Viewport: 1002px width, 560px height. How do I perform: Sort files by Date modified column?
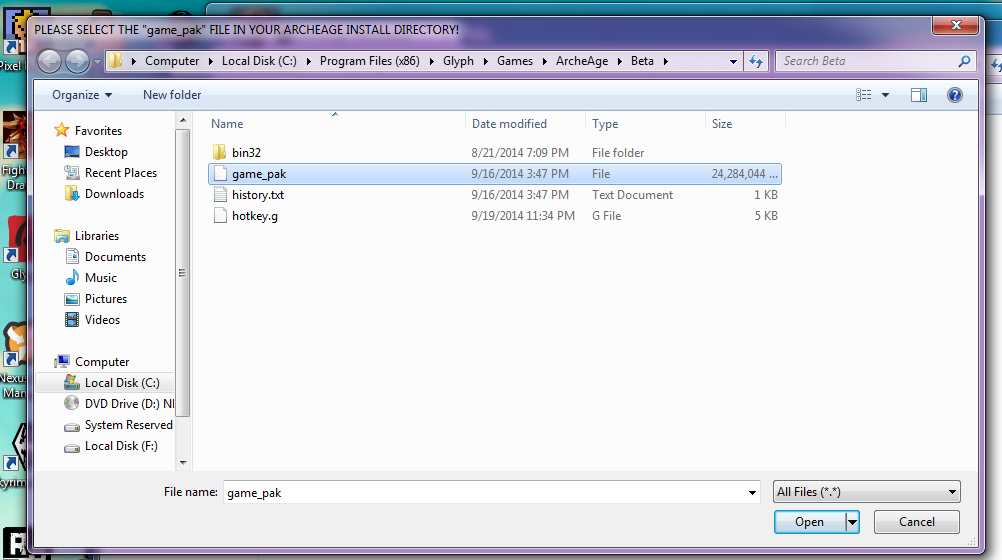click(x=509, y=124)
